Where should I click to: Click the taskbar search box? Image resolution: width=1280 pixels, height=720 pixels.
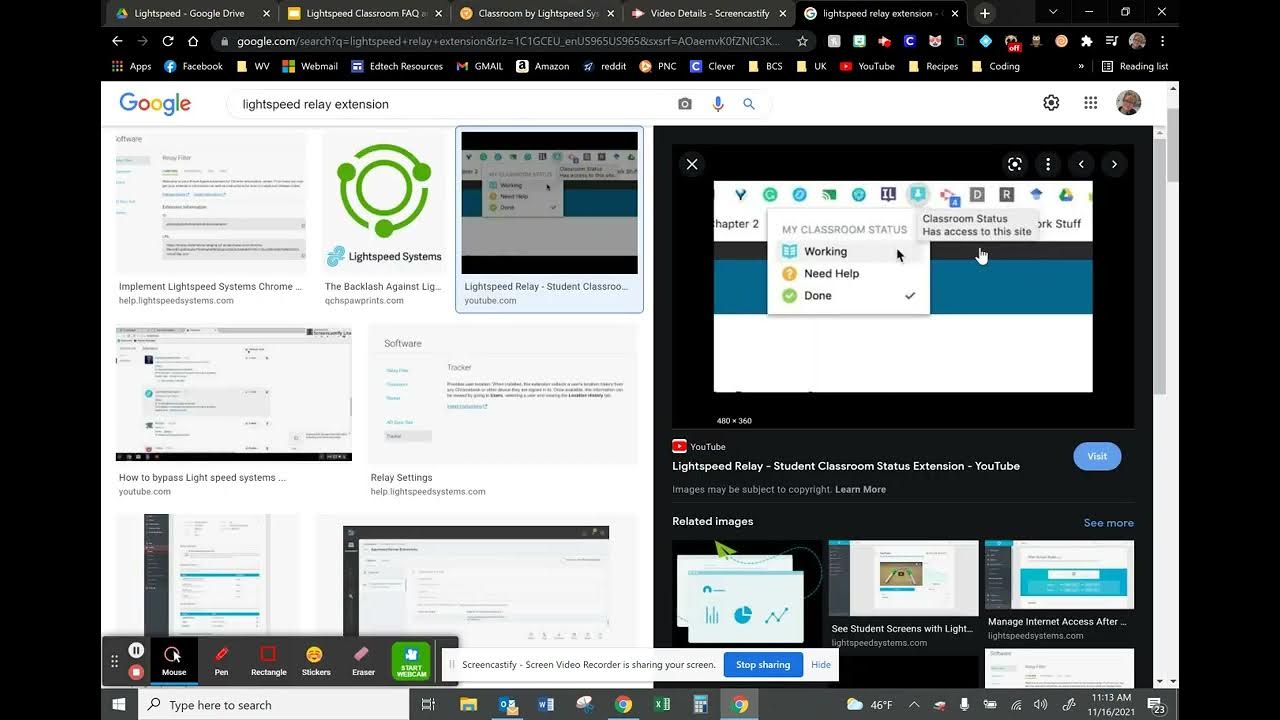tap(273, 704)
